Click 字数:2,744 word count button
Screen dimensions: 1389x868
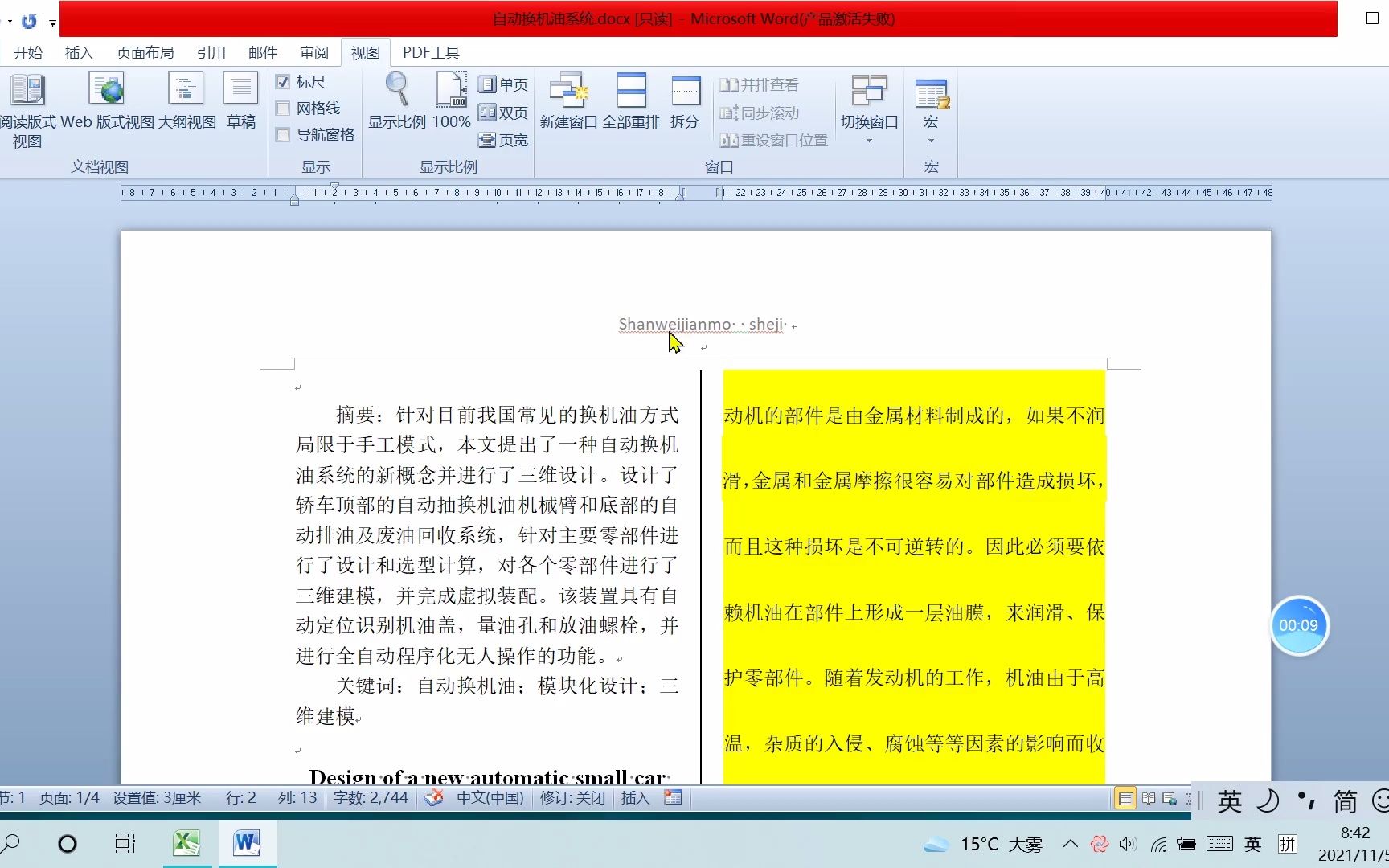pyautogui.click(x=371, y=798)
